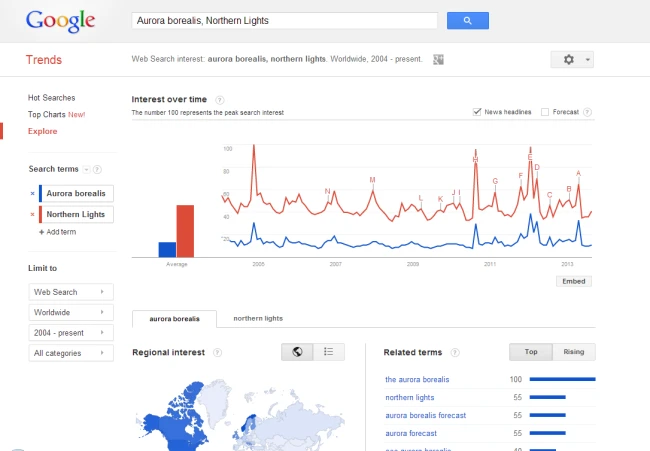
Task: Click news headline marker F on chart
Action: 521,176
